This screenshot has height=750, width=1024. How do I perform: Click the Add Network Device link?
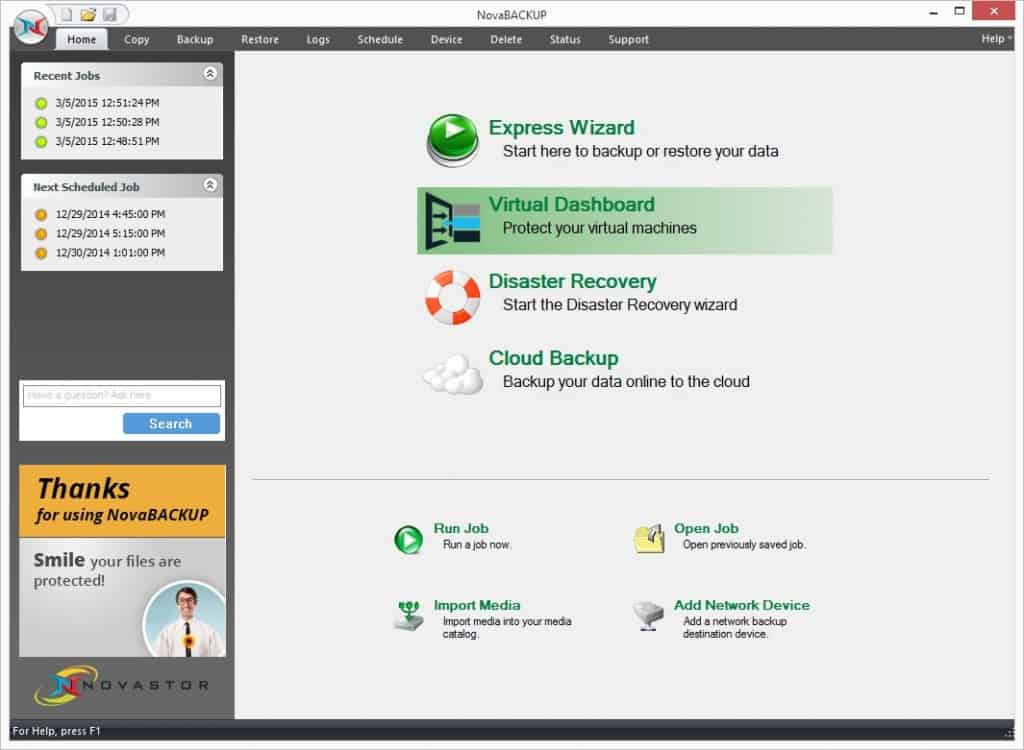[x=742, y=605]
